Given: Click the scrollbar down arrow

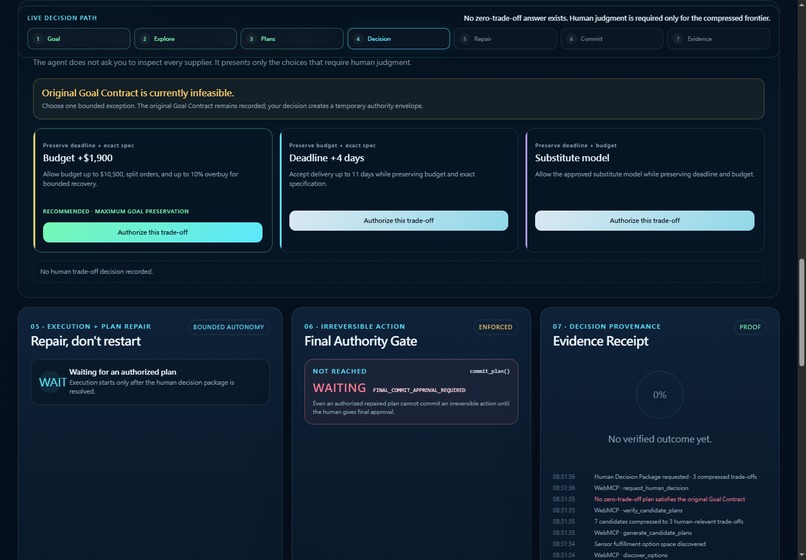Looking at the screenshot, I should [801, 554].
